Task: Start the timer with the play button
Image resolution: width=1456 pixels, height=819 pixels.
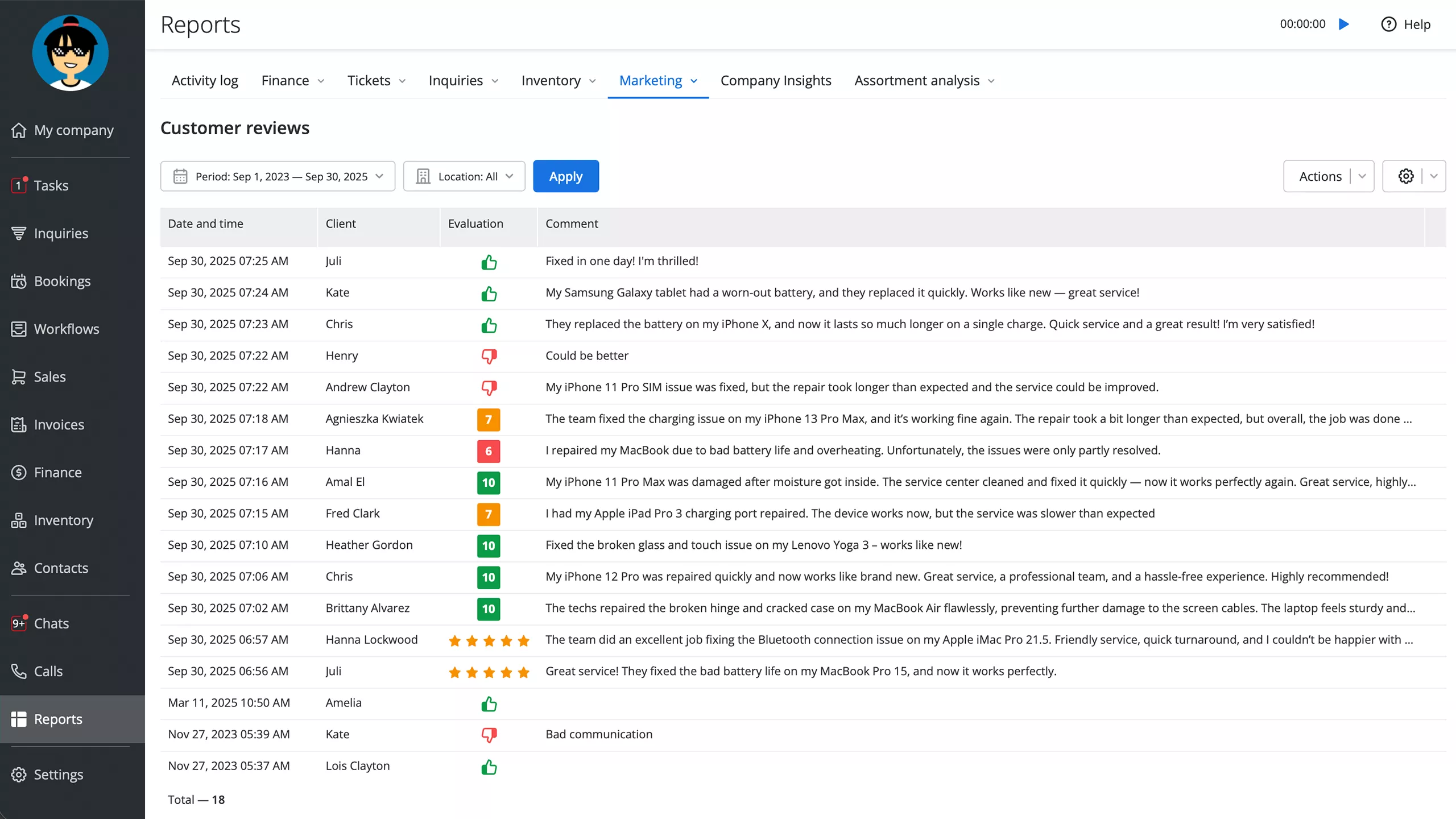Action: click(x=1344, y=24)
